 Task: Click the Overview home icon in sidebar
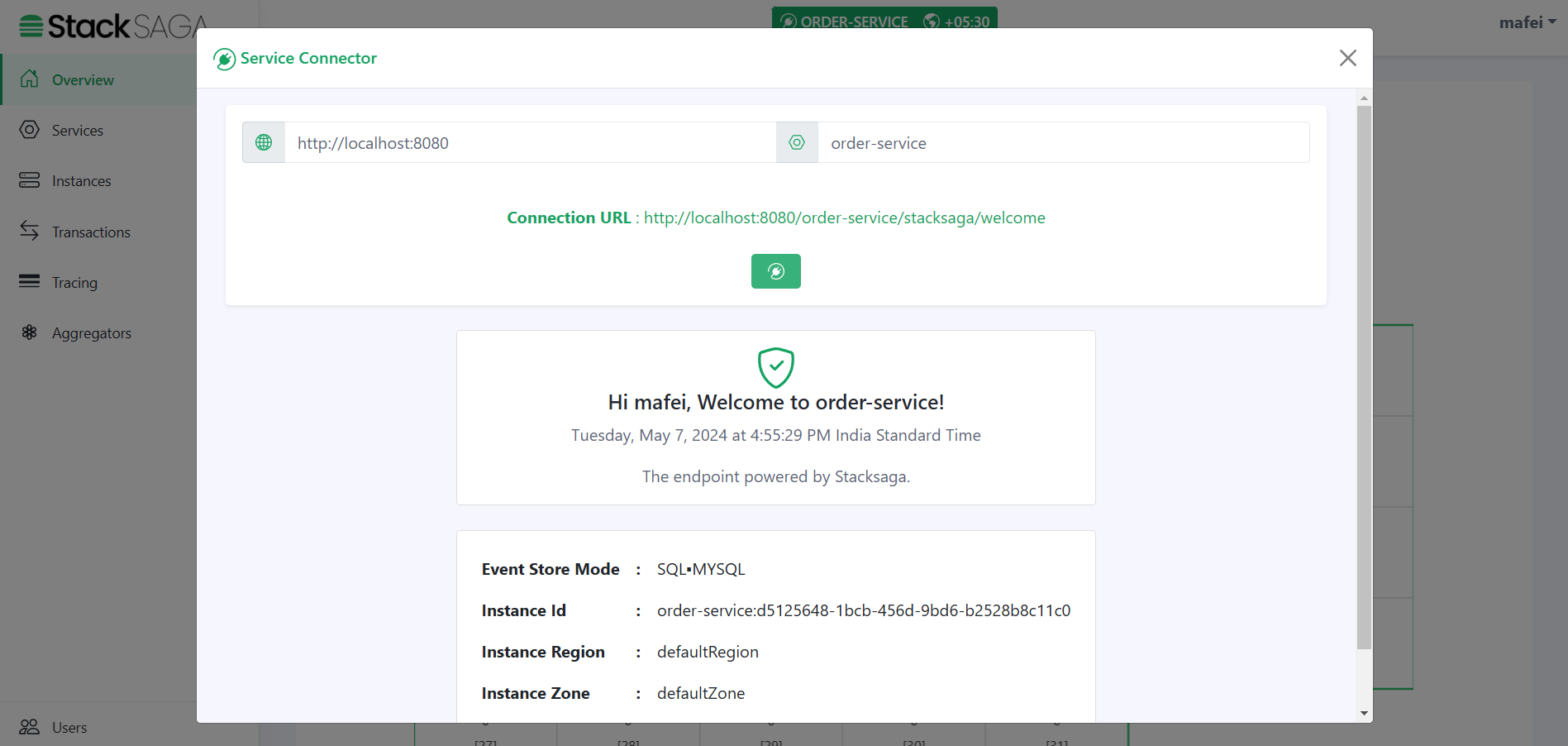pos(30,79)
